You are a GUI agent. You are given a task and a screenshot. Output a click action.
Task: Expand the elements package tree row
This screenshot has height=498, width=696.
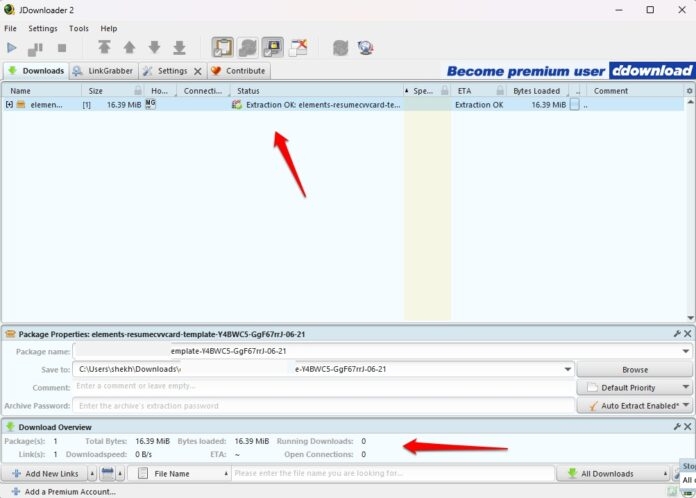point(10,104)
